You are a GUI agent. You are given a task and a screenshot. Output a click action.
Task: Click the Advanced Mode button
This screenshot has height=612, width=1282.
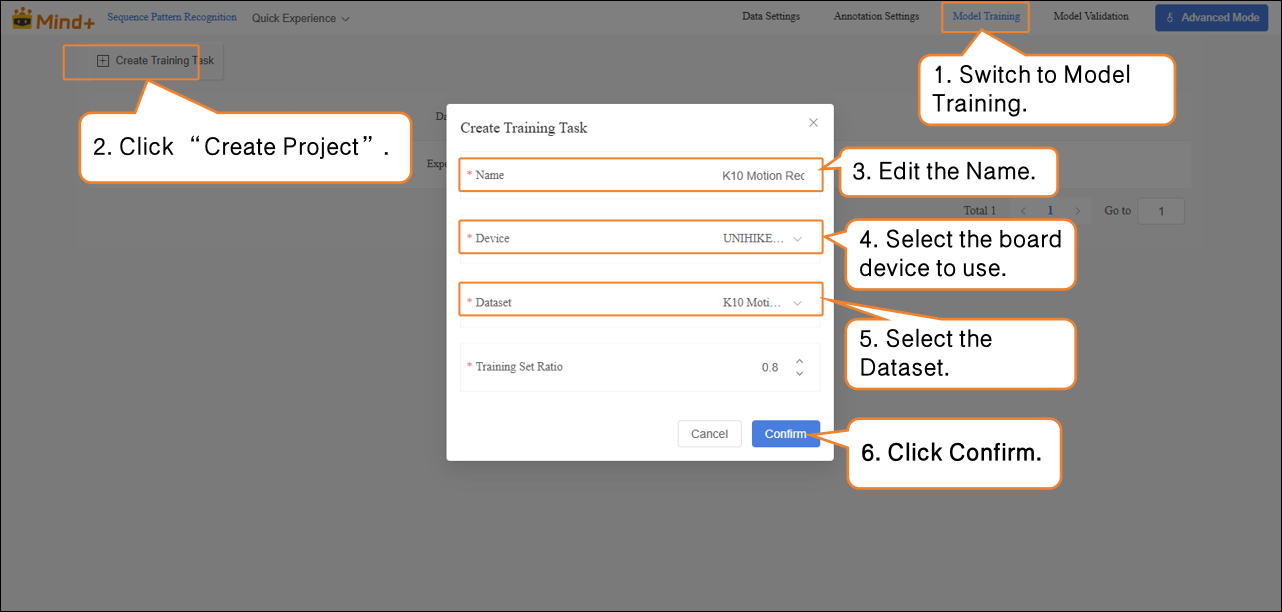[x=1211, y=18]
